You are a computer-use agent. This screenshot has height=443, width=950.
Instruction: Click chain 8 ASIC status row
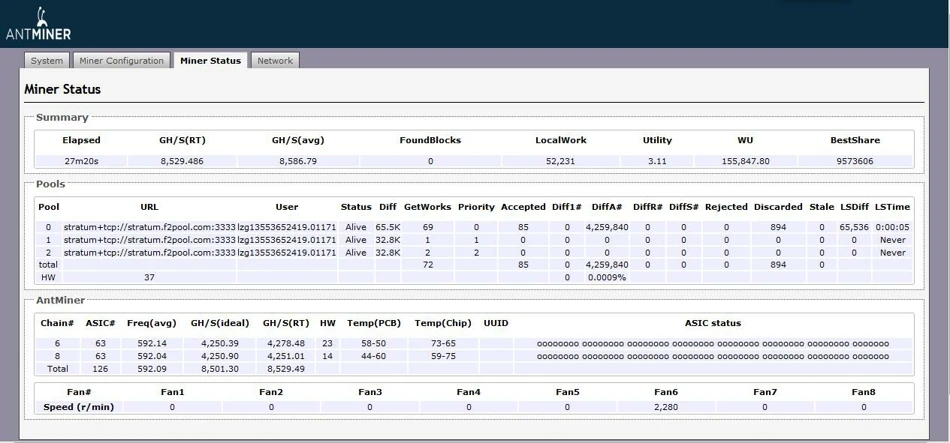pos(713,356)
